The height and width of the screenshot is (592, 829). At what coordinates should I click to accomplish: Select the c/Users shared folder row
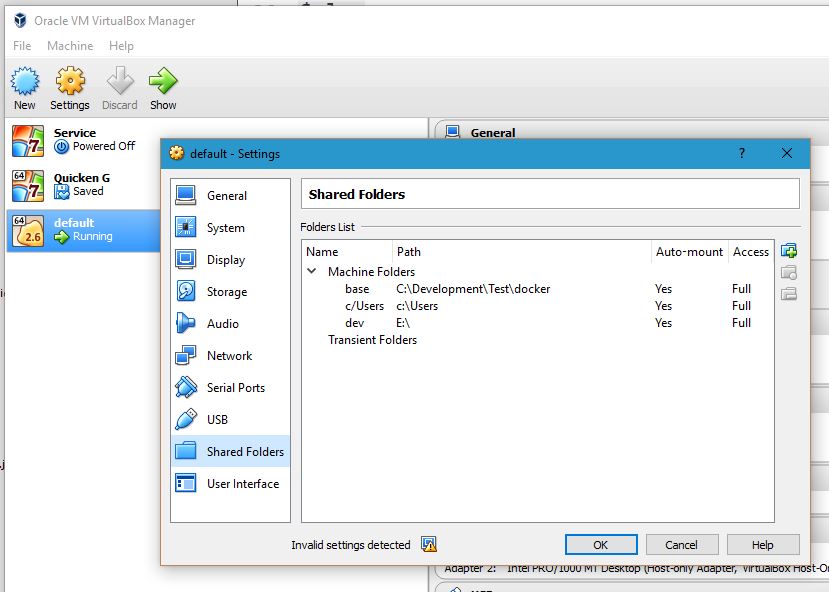click(x=538, y=306)
